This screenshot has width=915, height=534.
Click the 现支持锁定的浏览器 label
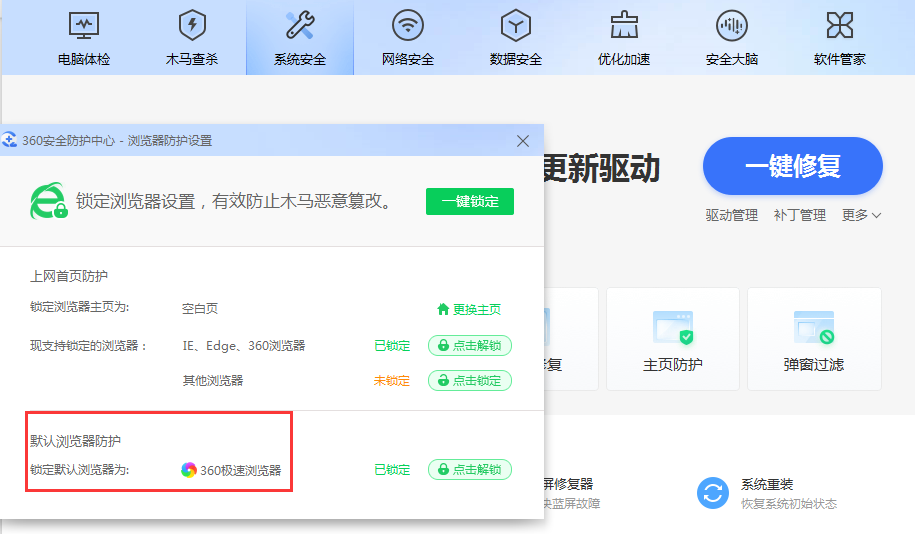[88, 345]
